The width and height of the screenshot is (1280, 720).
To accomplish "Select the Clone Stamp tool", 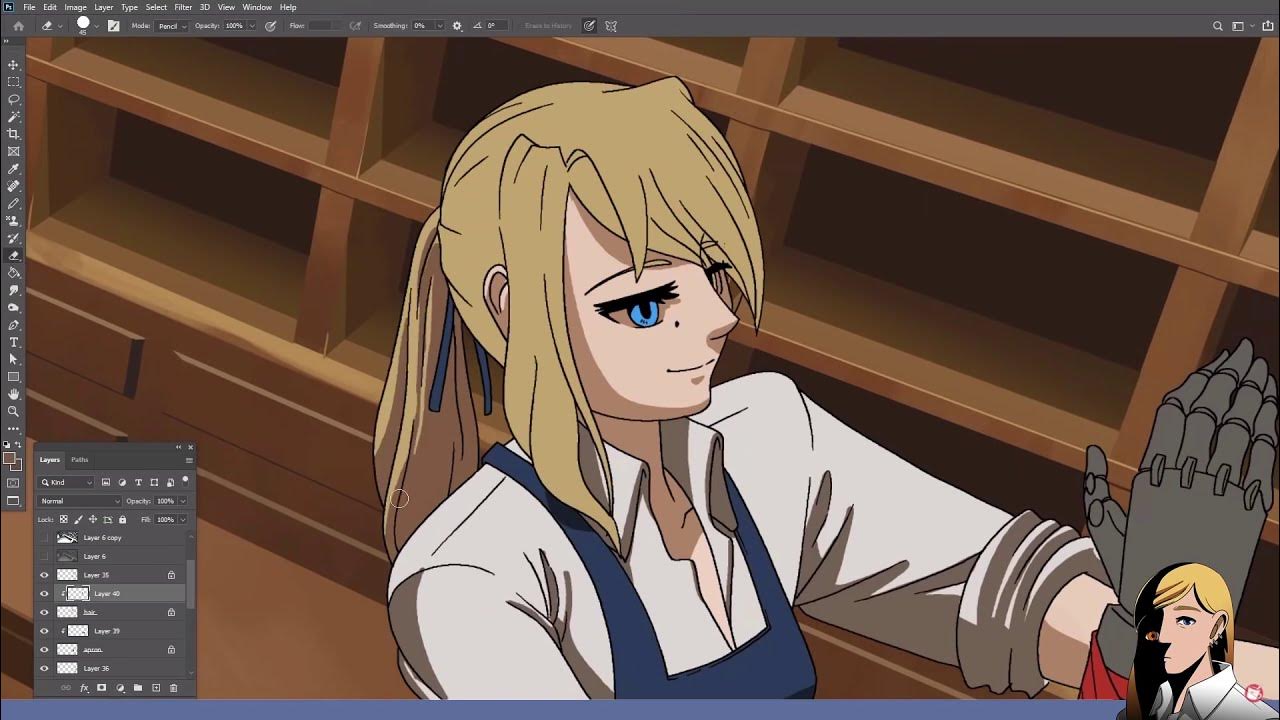I will tap(13, 221).
